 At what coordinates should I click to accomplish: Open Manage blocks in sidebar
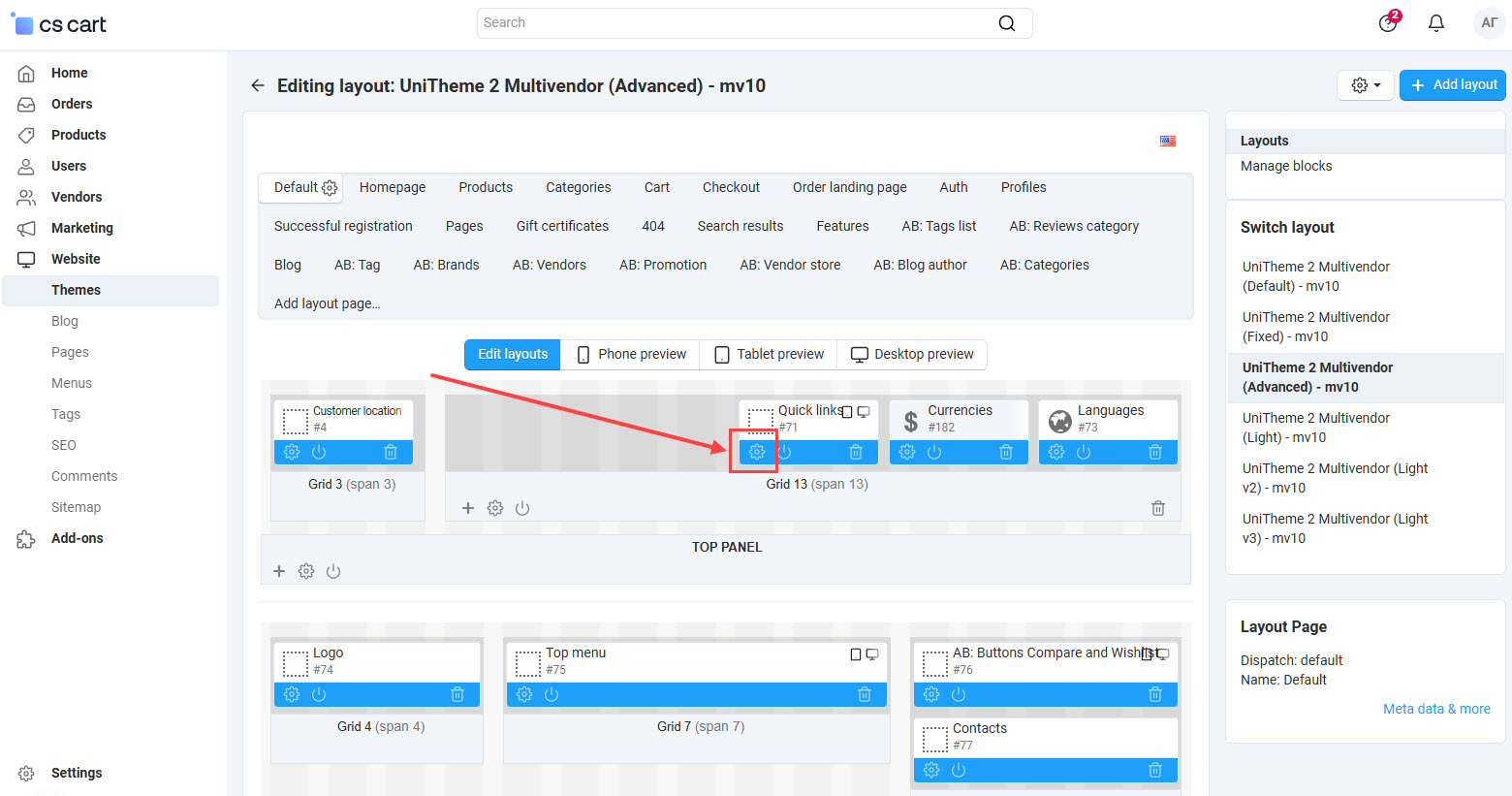[x=1286, y=166]
